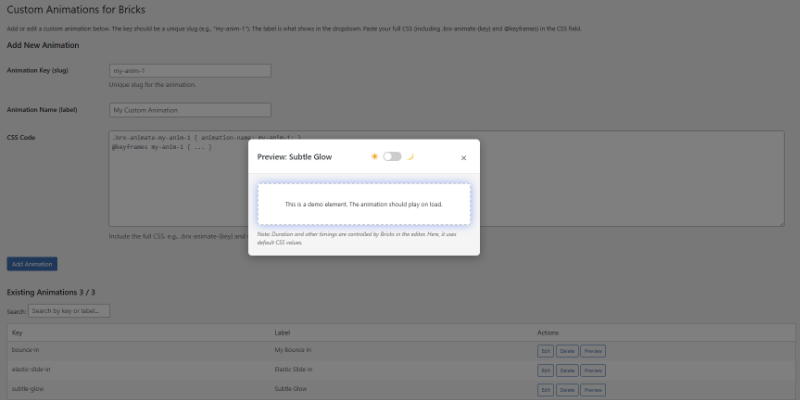The width and height of the screenshot is (800, 400).
Task: Edit the elastic-slide-in animation
Action: click(545, 370)
